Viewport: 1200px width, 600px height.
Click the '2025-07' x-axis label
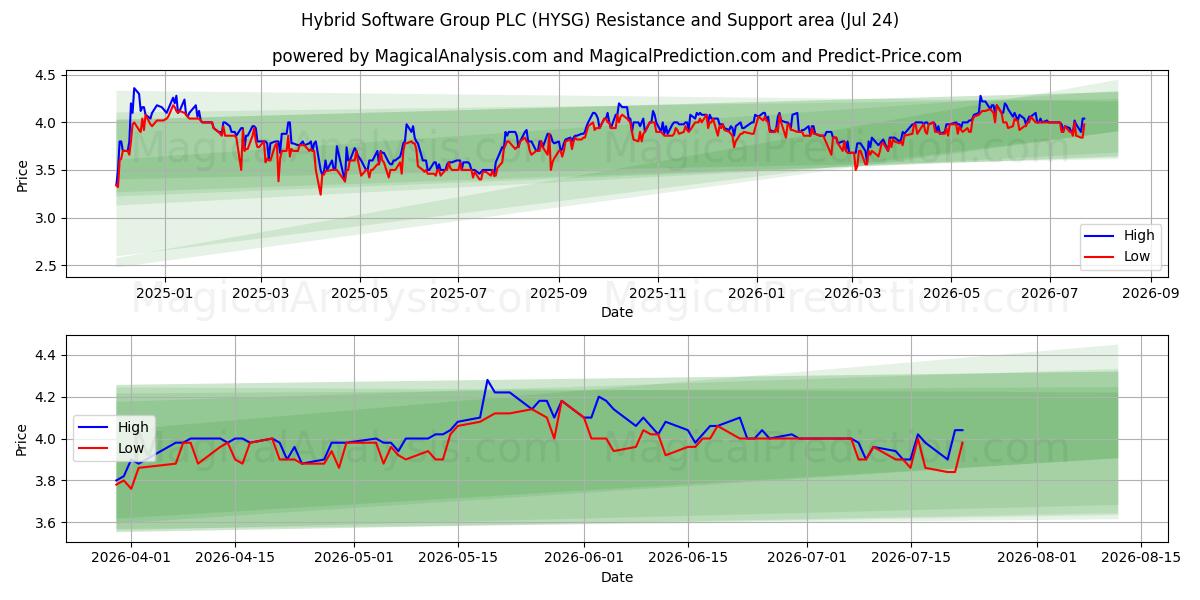[x=457, y=293]
